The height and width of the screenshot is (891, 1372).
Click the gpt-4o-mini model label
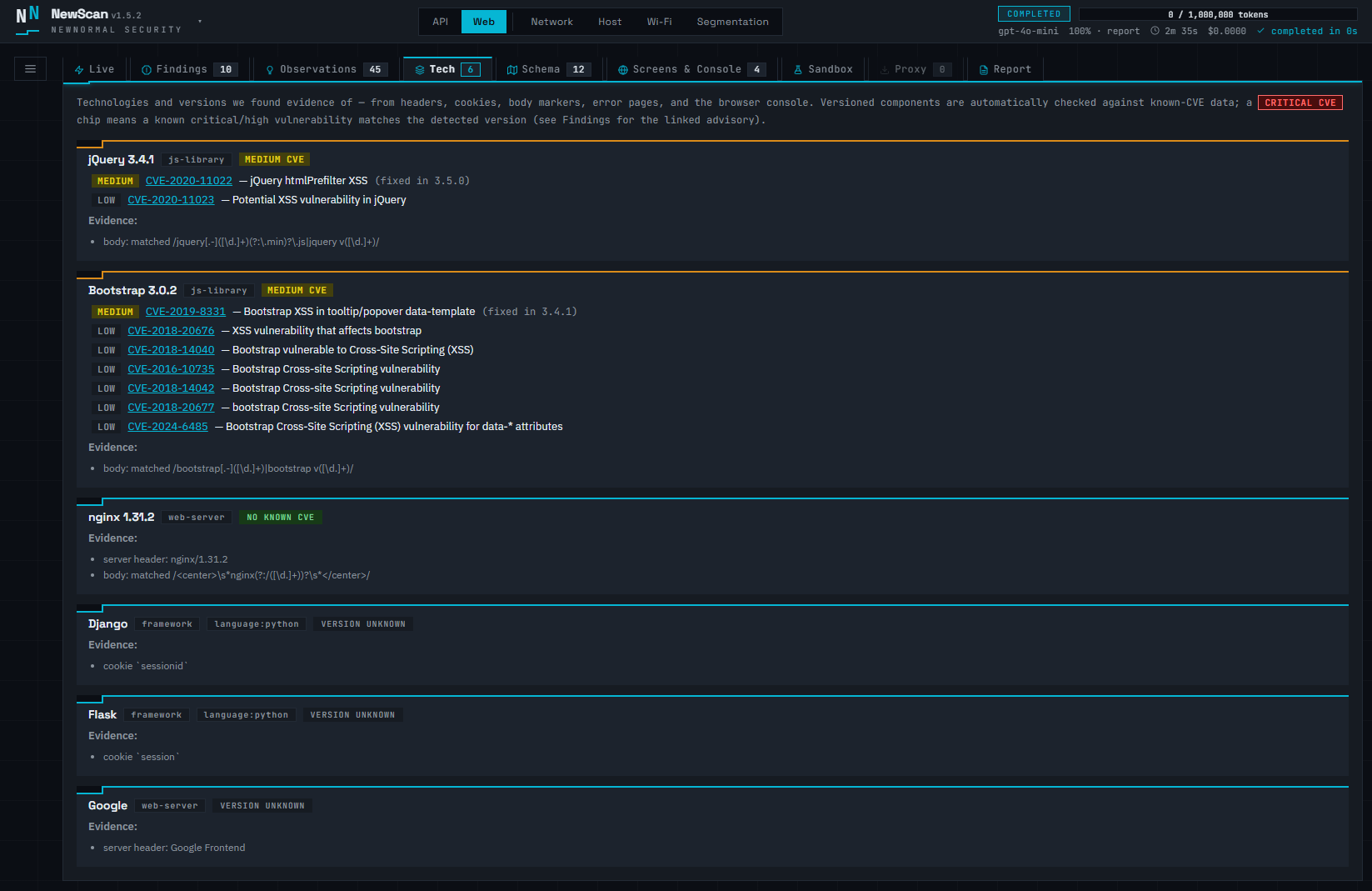pos(1028,31)
